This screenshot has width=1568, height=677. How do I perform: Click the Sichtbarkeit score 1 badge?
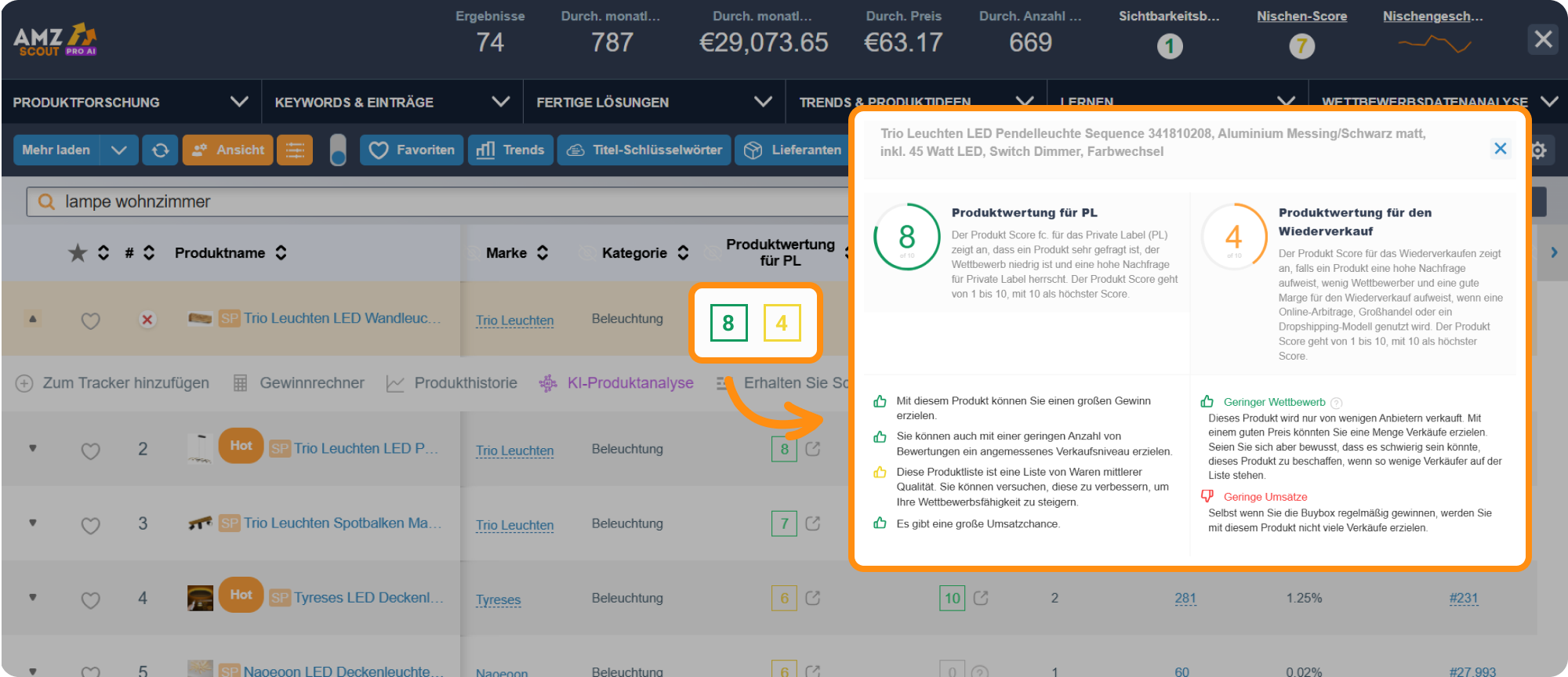click(1170, 46)
